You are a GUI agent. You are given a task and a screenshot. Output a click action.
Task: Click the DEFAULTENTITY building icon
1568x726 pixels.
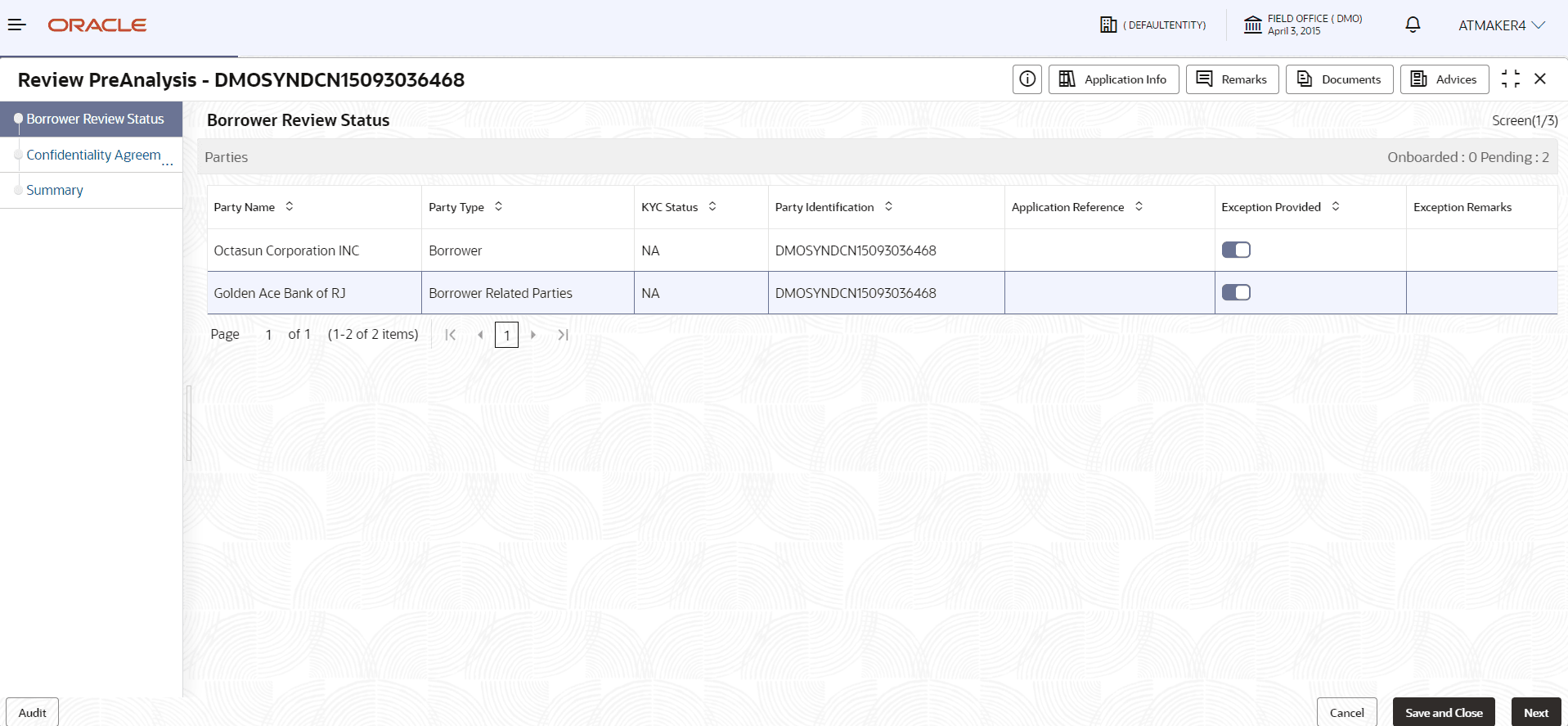(1108, 25)
